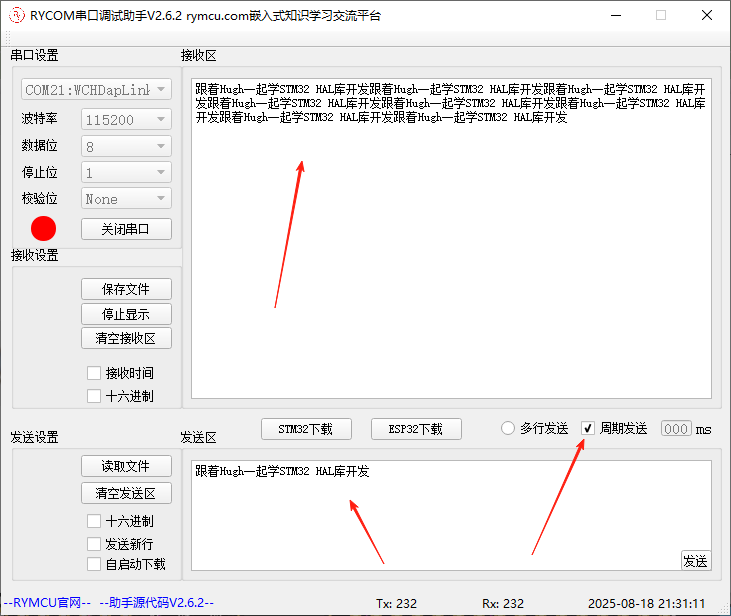This screenshot has width=731, height=616.
Task: Open the COM21 port dropdown
Action: pyautogui.click(x=95, y=90)
